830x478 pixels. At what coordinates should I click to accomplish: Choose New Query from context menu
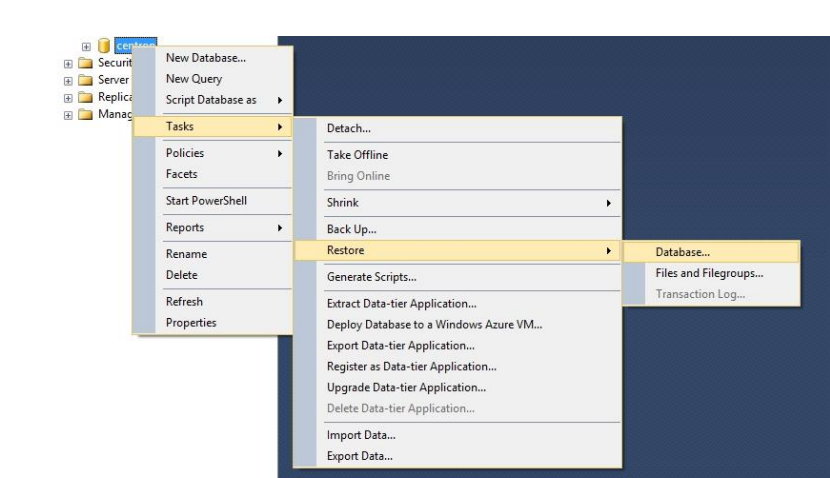[194, 79]
